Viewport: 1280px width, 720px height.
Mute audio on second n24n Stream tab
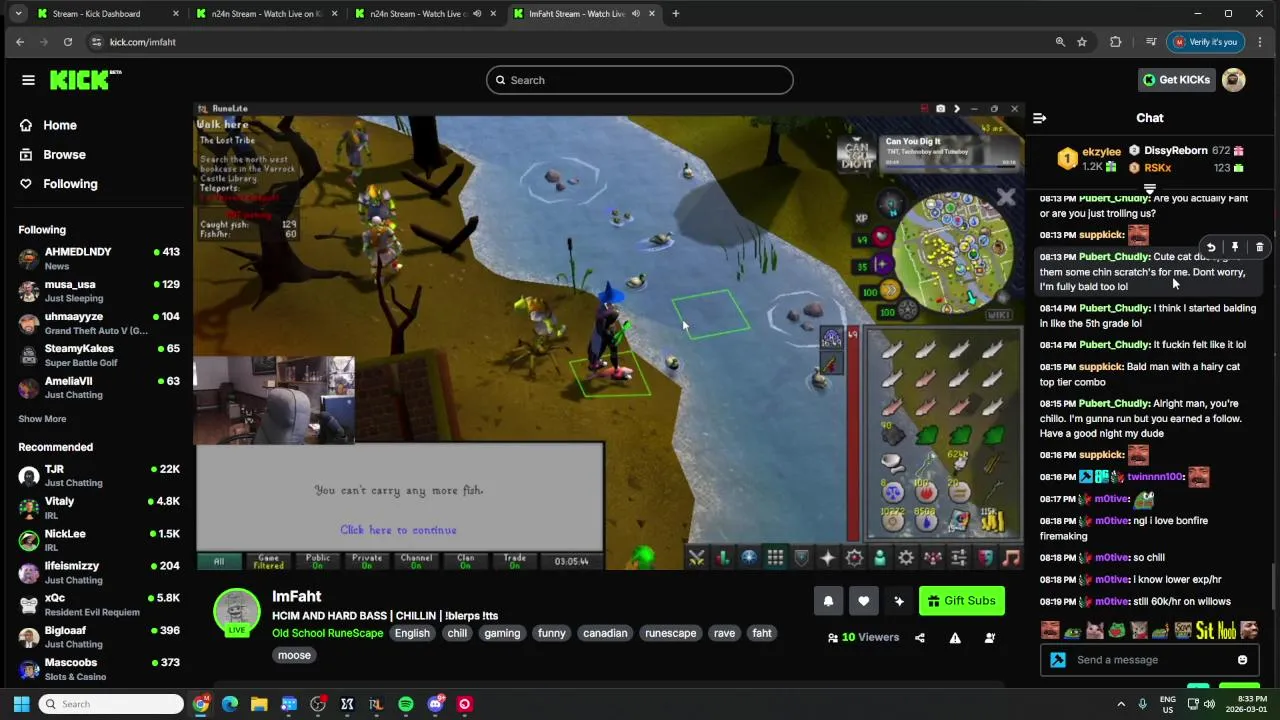(x=477, y=14)
